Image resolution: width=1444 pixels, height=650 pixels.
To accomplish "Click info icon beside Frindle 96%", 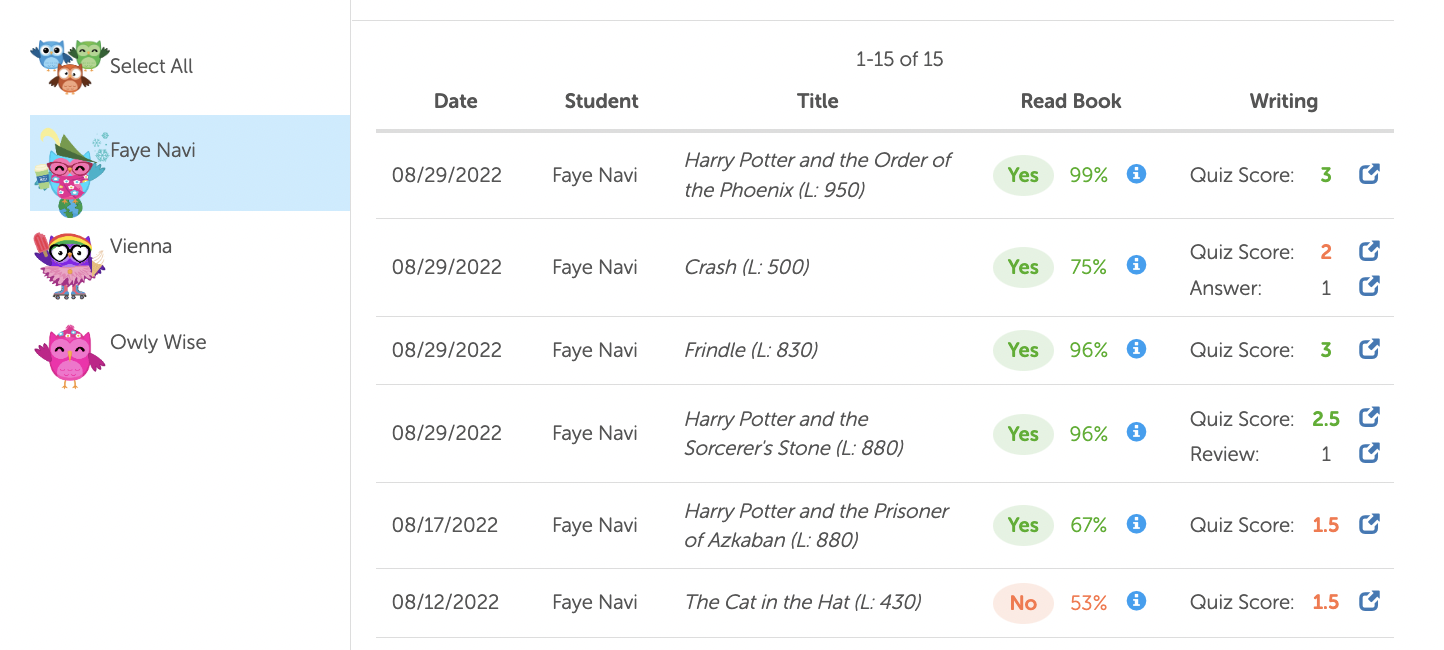I will pyautogui.click(x=1136, y=349).
